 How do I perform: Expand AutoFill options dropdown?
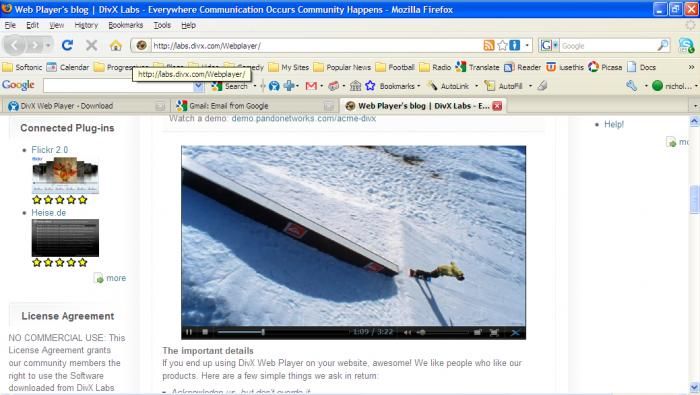point(530,86)
